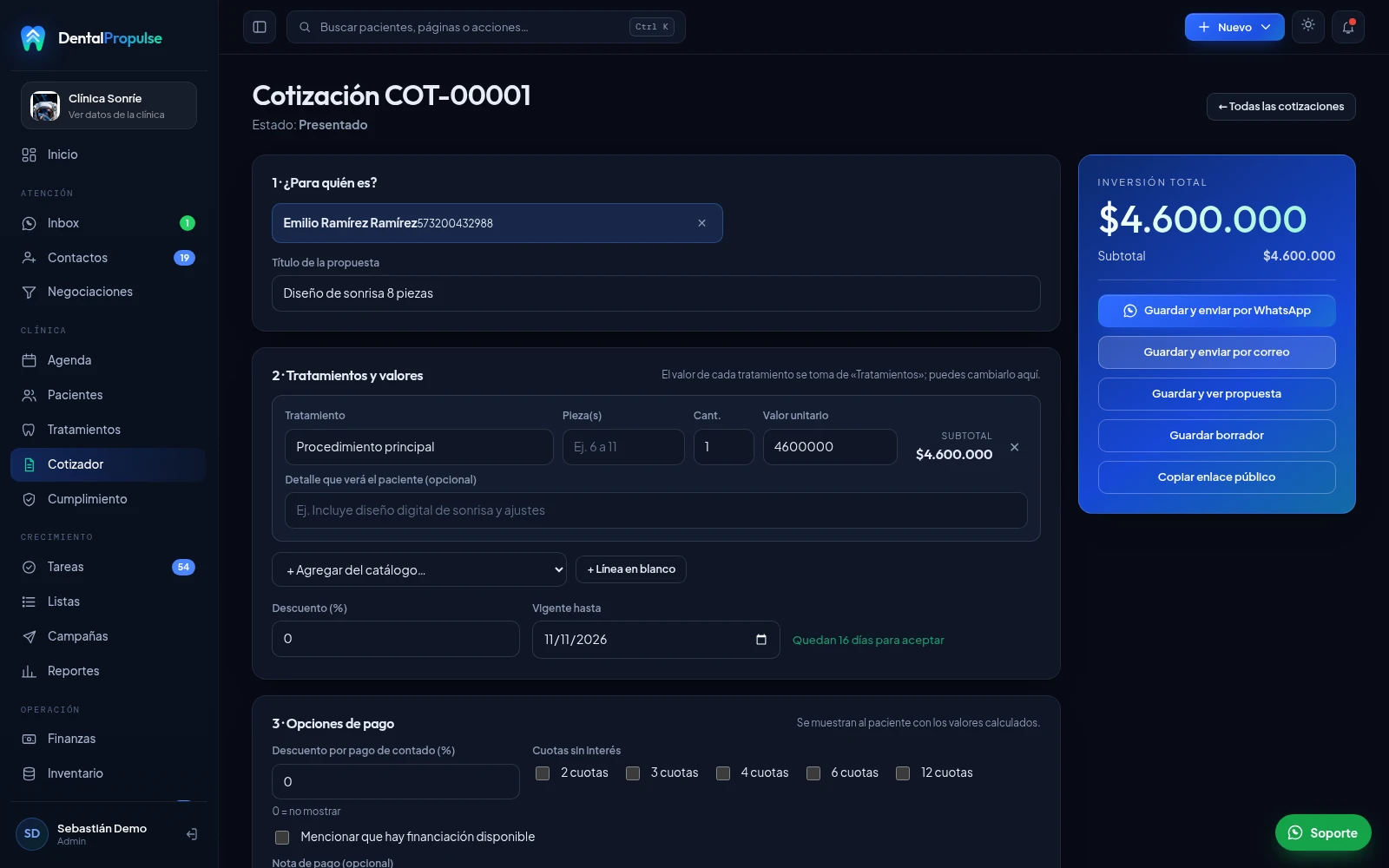This screenshot has width=1389, height=868.
Task: Check the 3 cuotas option
Action: coord(633,773)
